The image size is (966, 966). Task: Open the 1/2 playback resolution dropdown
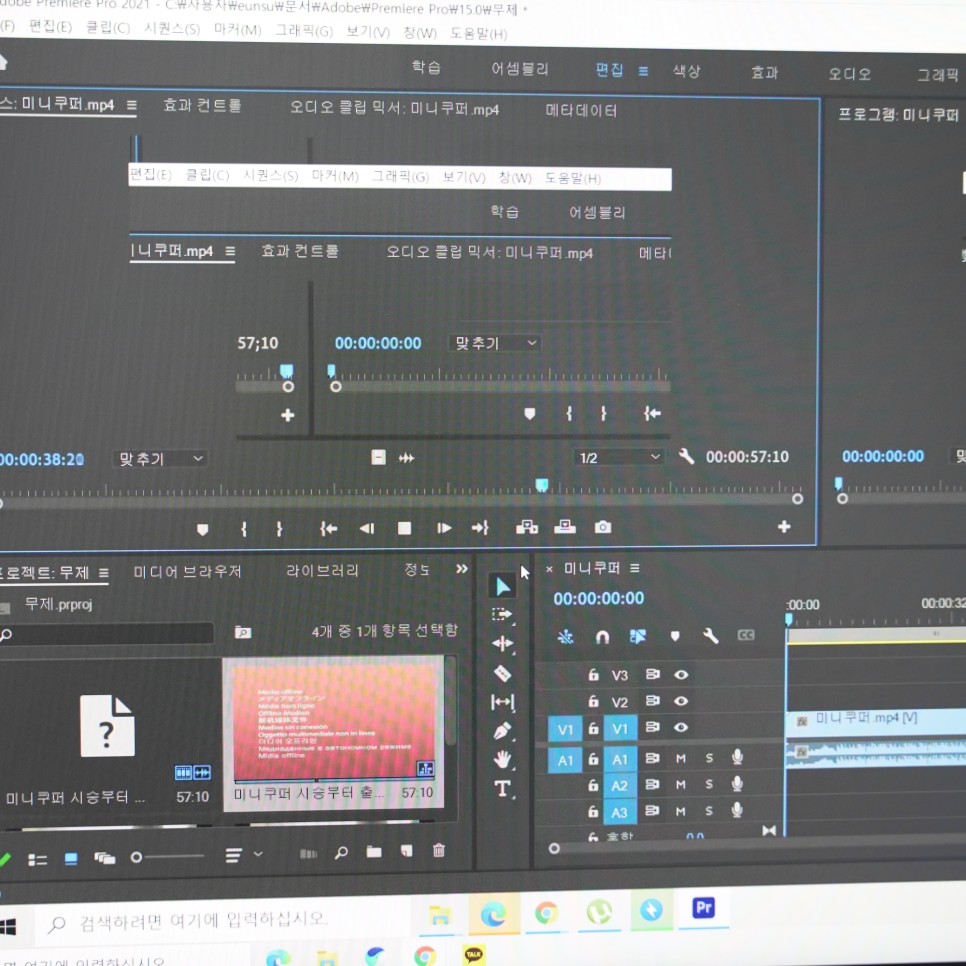[x=619, y=458]
